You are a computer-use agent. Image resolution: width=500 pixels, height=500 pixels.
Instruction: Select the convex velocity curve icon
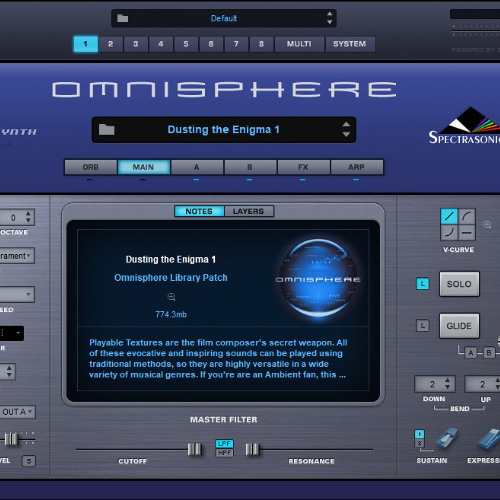coord(467,216)
